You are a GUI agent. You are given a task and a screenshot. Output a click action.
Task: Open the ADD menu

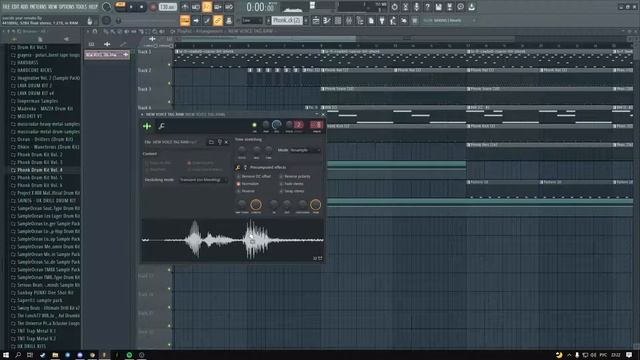pyautogui.click(x=24, y=7)
